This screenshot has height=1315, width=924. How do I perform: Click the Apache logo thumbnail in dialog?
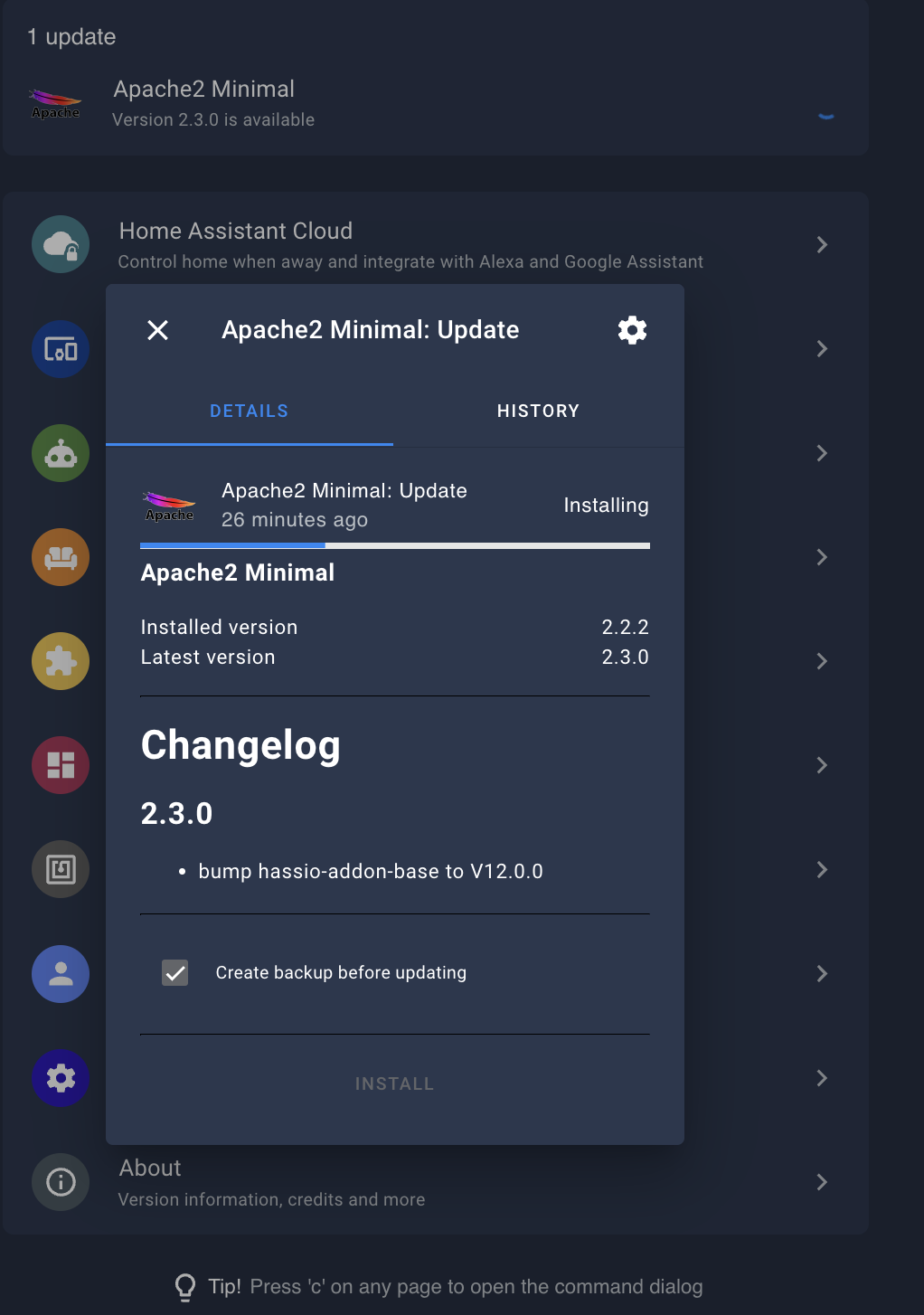[169, 505]
